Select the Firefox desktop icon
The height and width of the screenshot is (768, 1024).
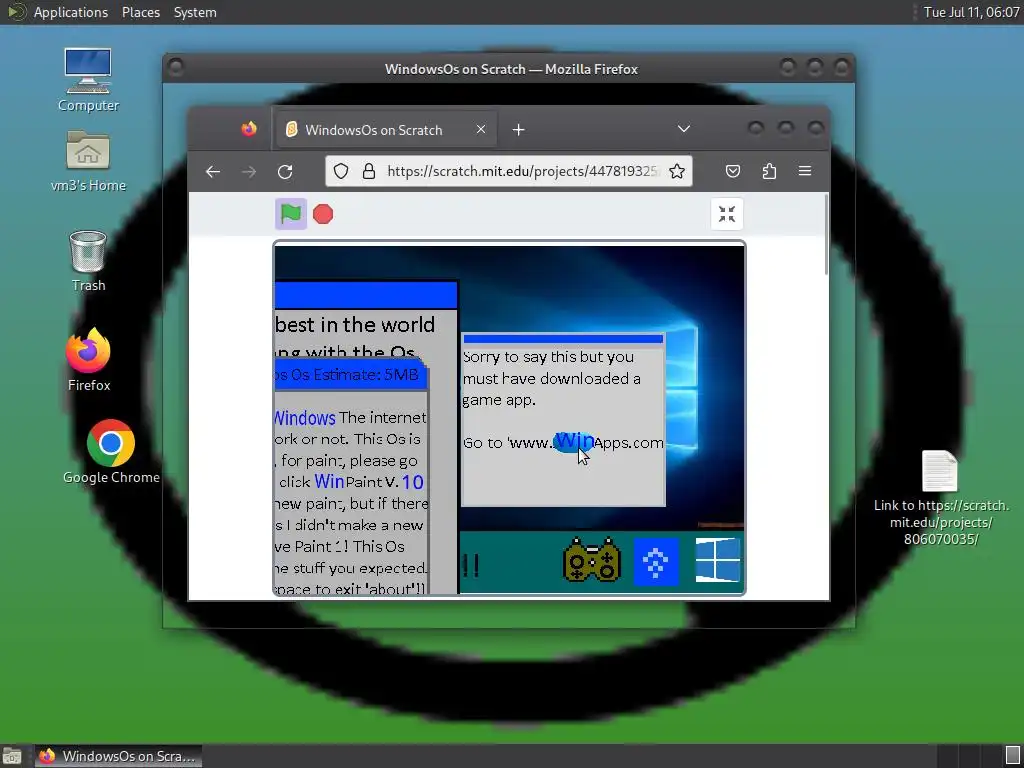tap(88, 360)
